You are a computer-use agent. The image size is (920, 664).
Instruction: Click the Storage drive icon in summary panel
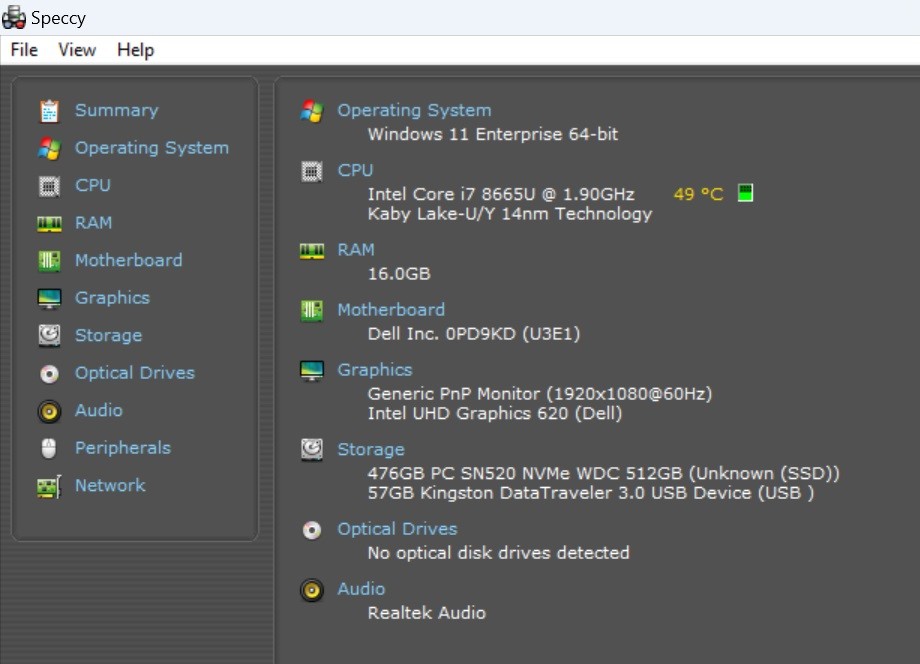312,450
